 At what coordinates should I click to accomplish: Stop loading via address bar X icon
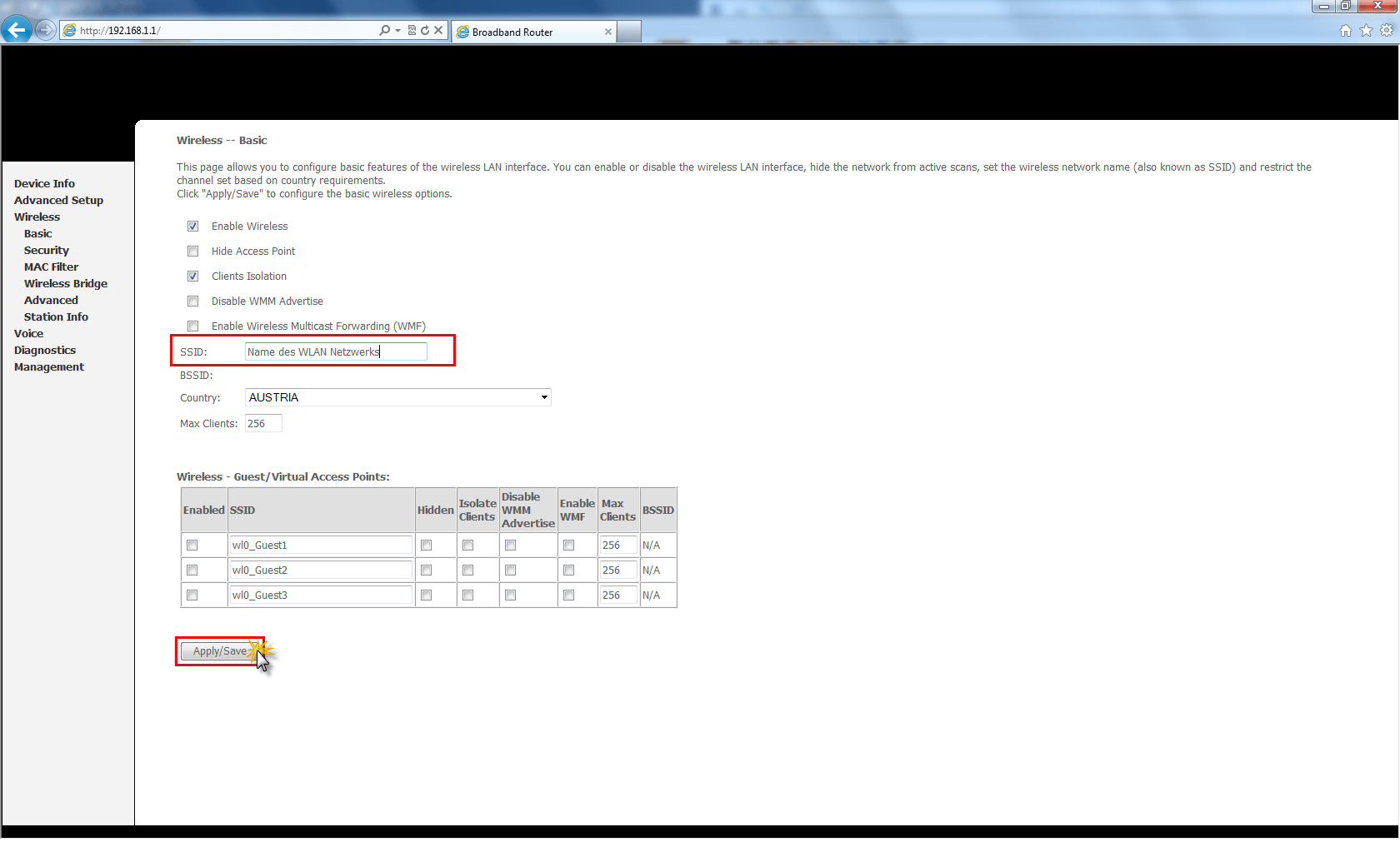(438, 31)
